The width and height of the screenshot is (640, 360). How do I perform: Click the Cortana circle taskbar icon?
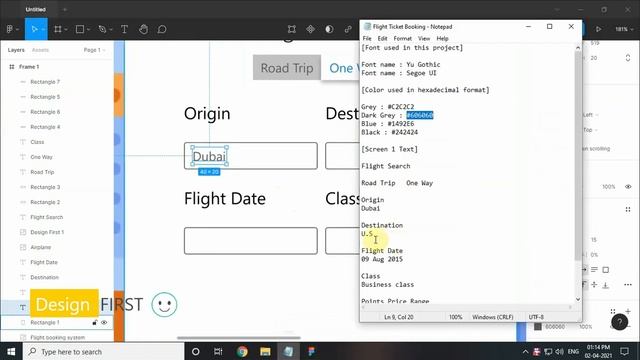pyautogui.click(x=196, y=351)
